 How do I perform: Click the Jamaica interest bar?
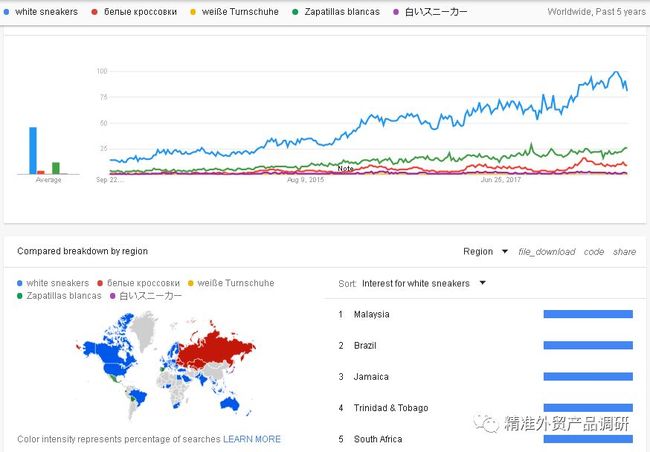click(x=588, y=377)
